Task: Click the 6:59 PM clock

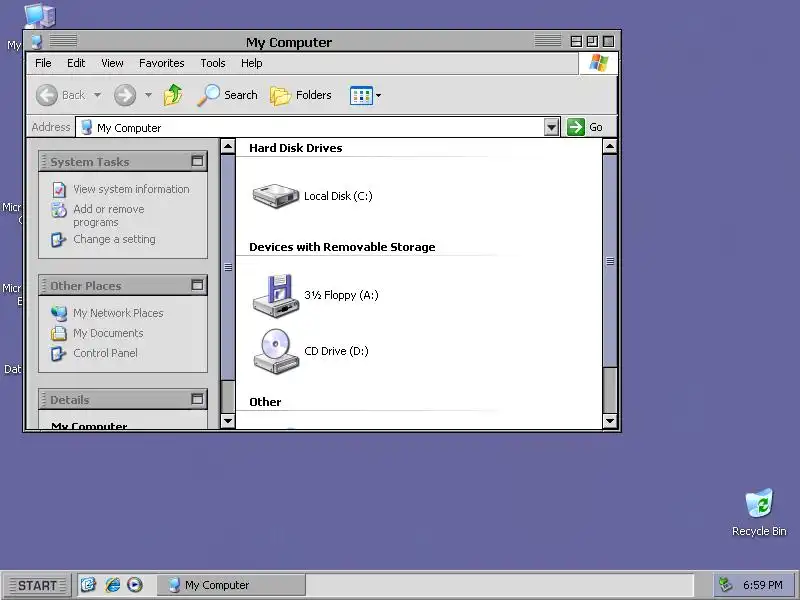Action: point(762,585)
